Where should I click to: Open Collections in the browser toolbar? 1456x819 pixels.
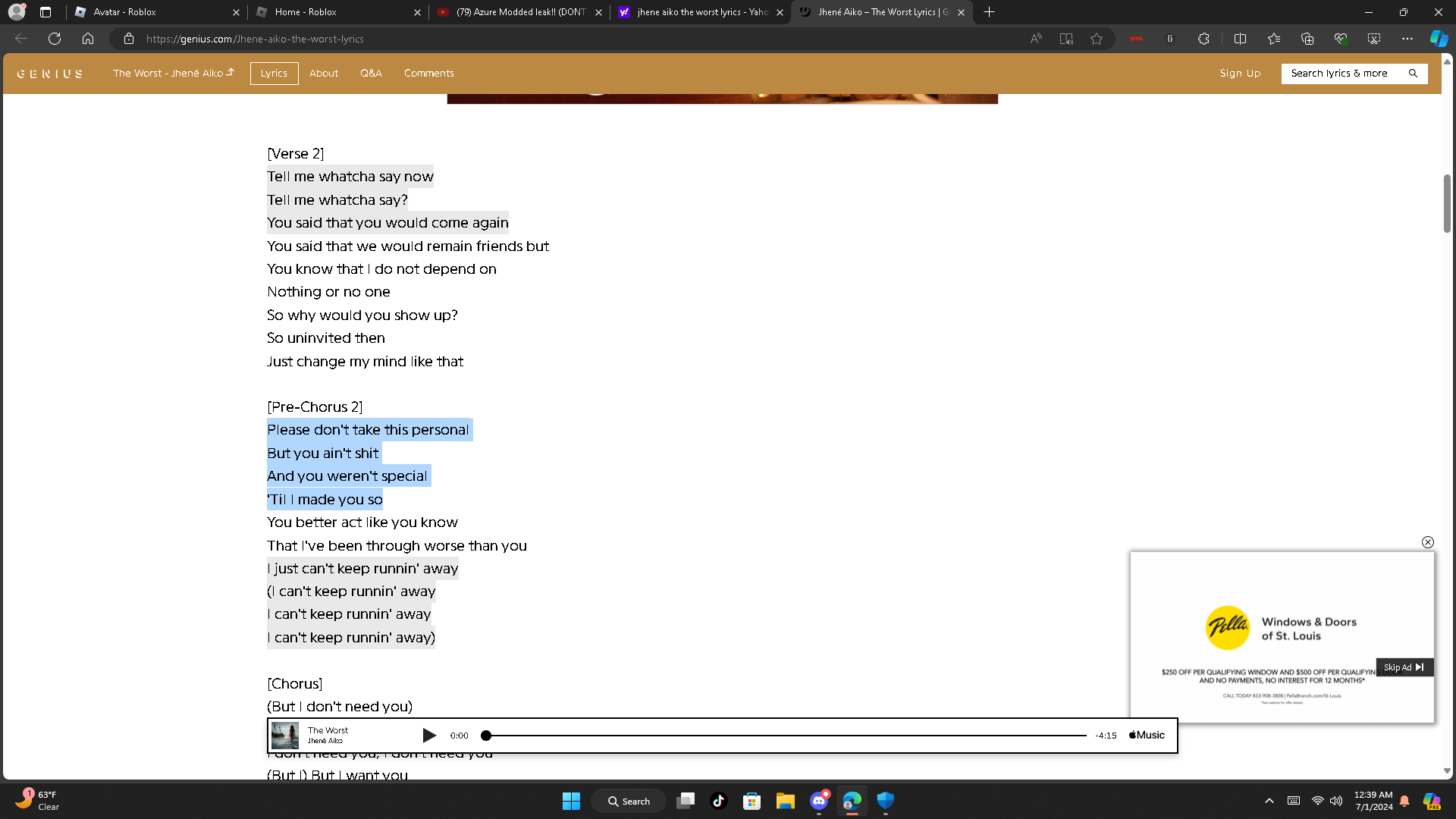point(1307,39)
